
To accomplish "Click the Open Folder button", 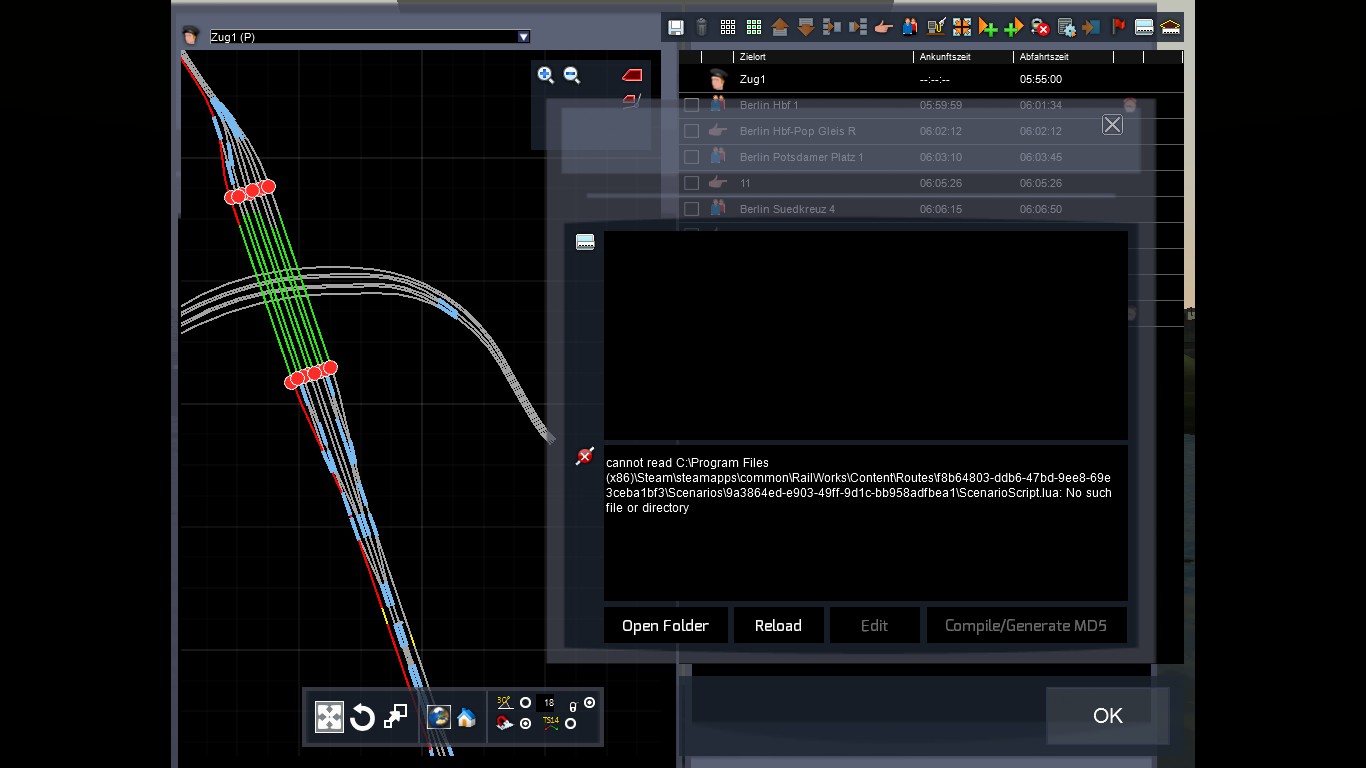I will (665, 626).
